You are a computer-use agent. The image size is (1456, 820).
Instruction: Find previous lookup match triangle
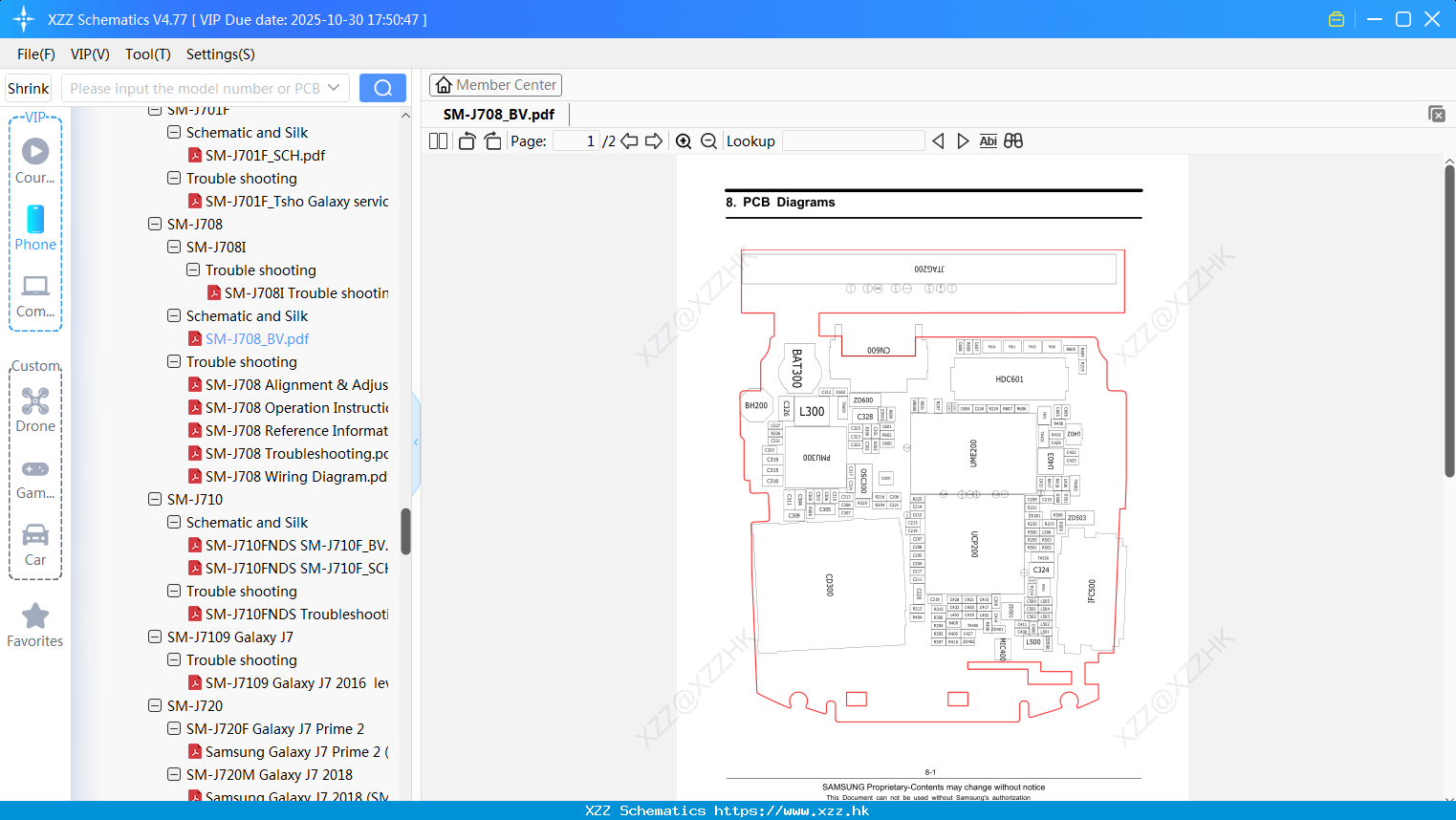coord(938,140)
